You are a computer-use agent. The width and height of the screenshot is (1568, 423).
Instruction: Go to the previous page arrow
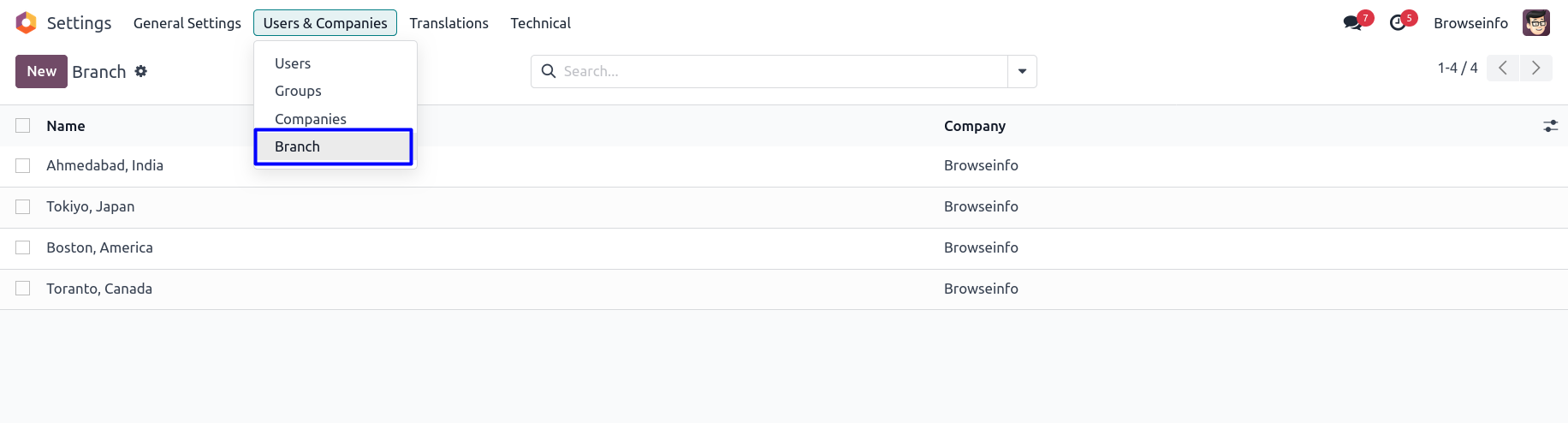[1503, 68]
